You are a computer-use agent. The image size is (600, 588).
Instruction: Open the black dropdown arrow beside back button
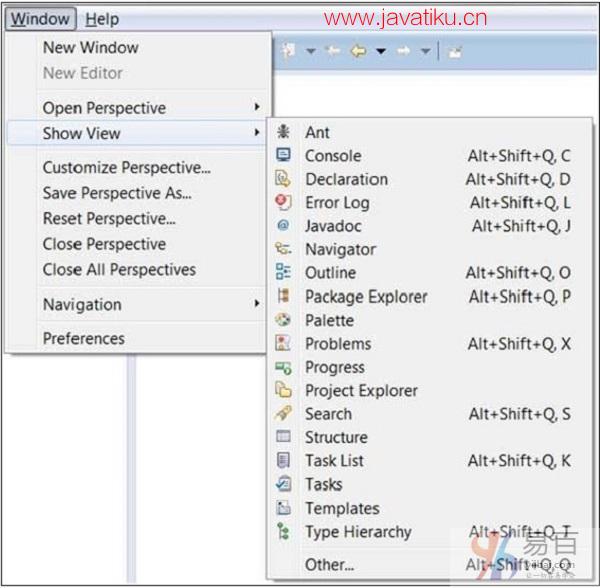(x=381, y=51)
